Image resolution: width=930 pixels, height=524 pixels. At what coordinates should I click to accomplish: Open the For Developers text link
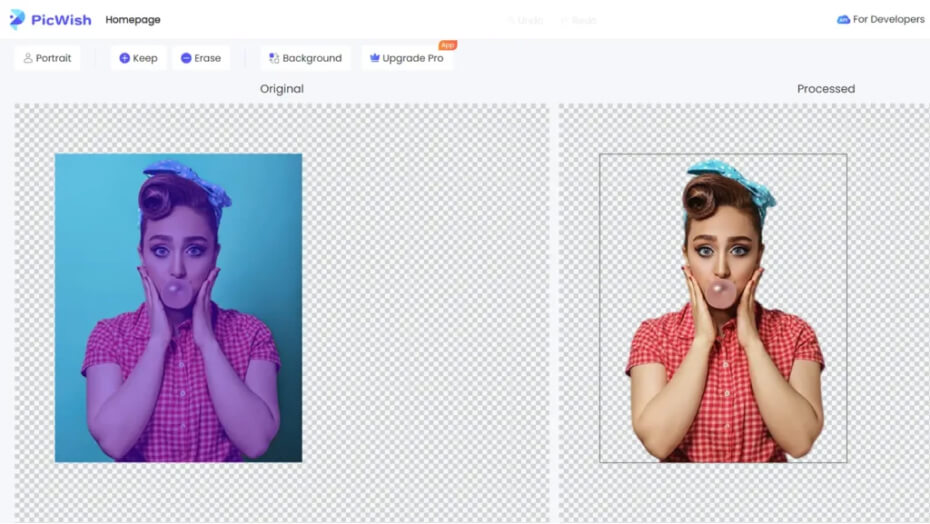(888, 19)
